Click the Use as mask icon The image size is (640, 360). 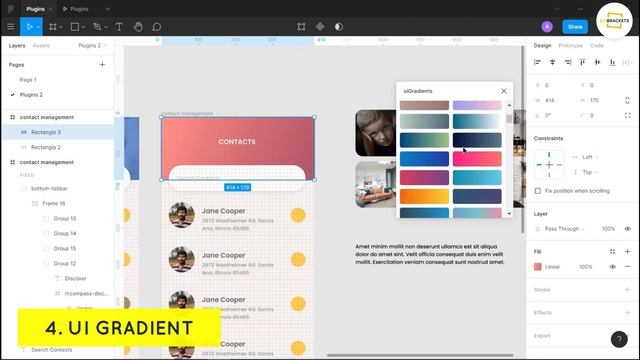pos(339,27)
